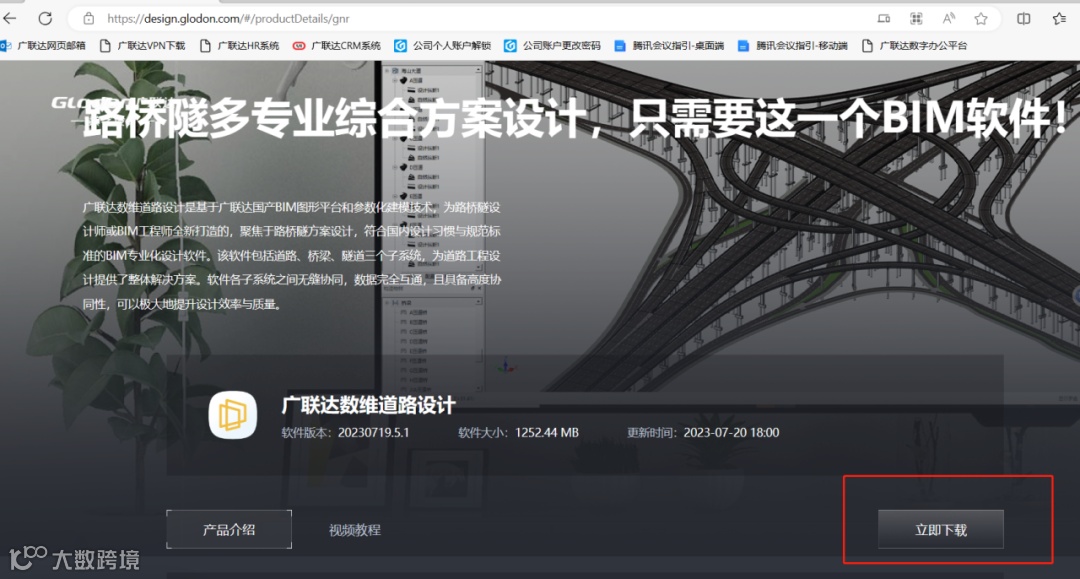Open 广联达VPN下载 bookmark
The height and width of the screenshot is (579, 1080).
[143, 45]
